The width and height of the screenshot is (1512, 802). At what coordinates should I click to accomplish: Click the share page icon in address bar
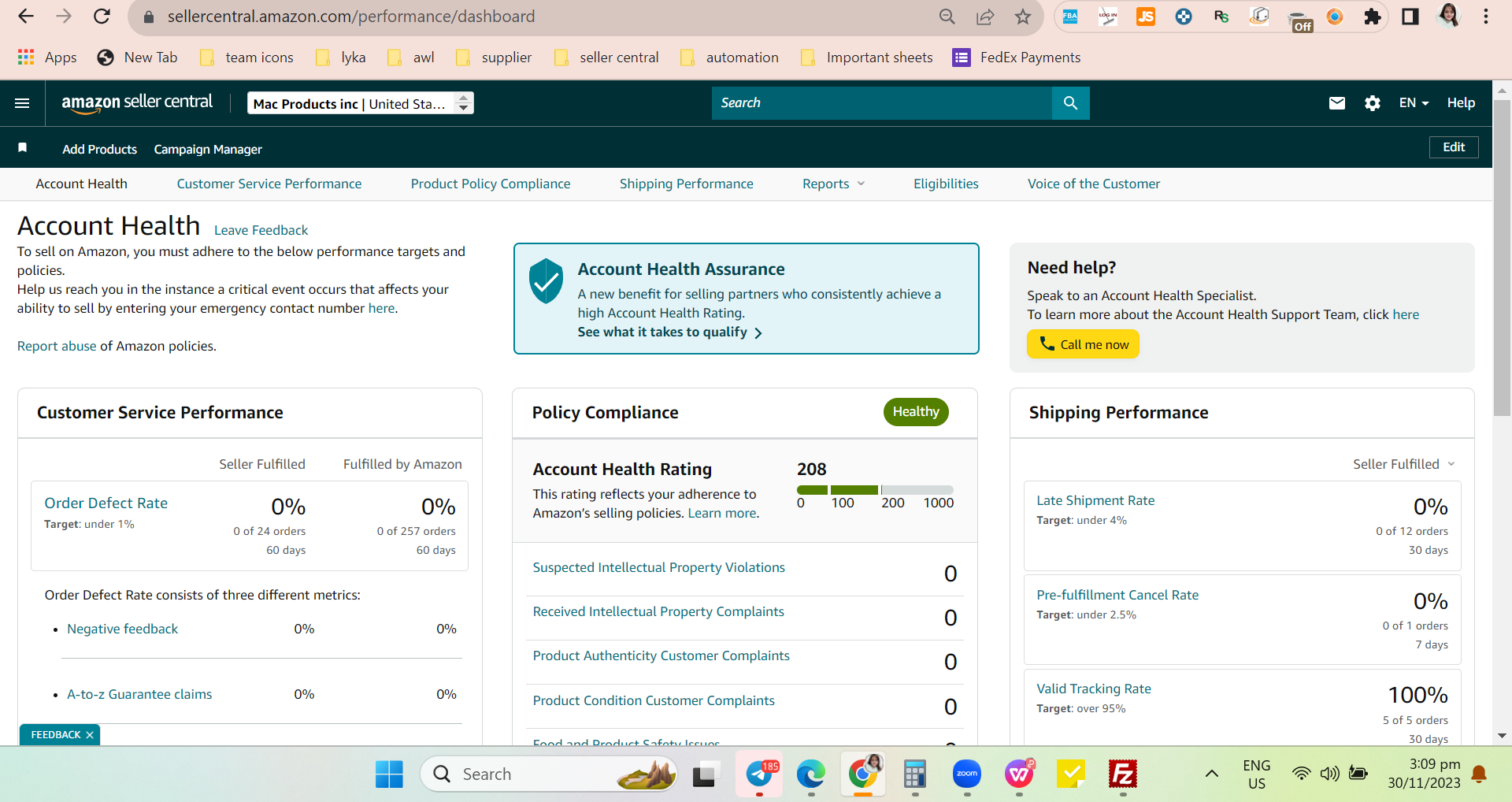[x=985, y=17]
